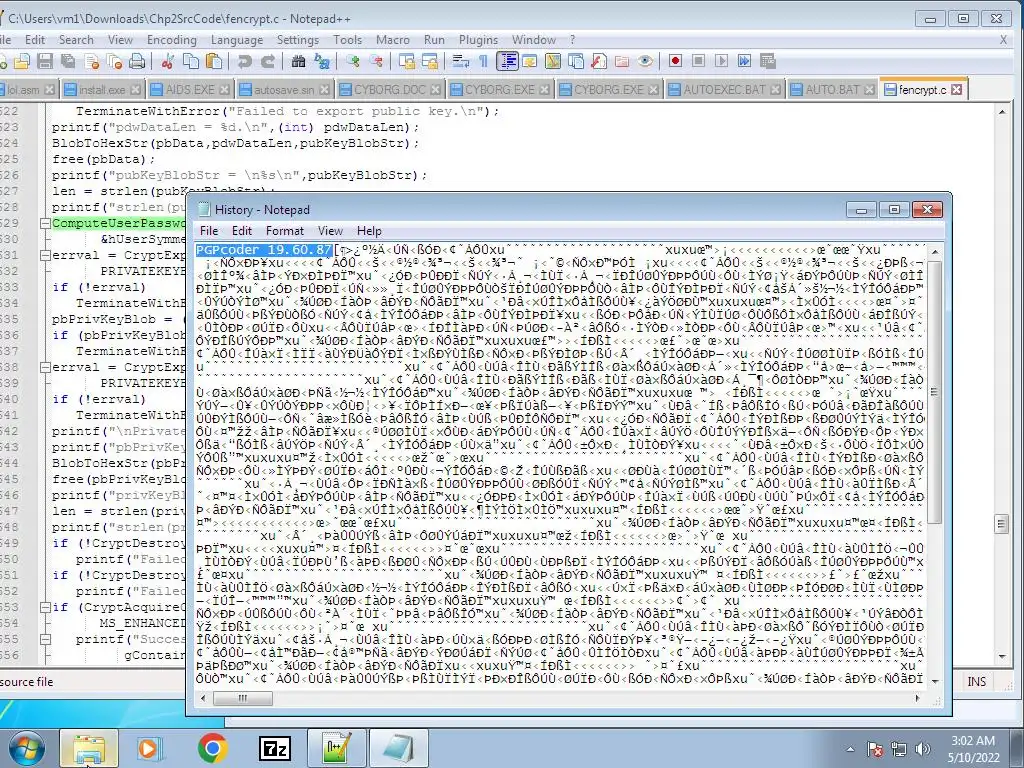The height and width of the screenshot is (768, 1024).
Task: Open Folder as Workspace icon
Action: point(622,61)
